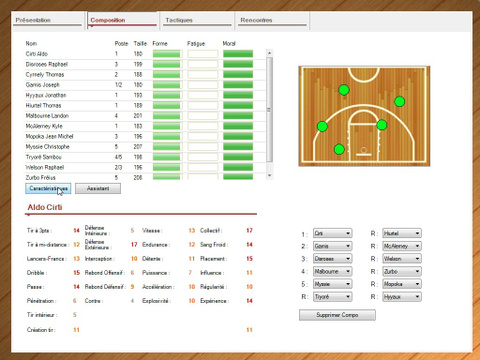The width and height of the screenshot is (480, 360).
Task: Open reserve dropdown showing Zurbo
Action: 402,271
